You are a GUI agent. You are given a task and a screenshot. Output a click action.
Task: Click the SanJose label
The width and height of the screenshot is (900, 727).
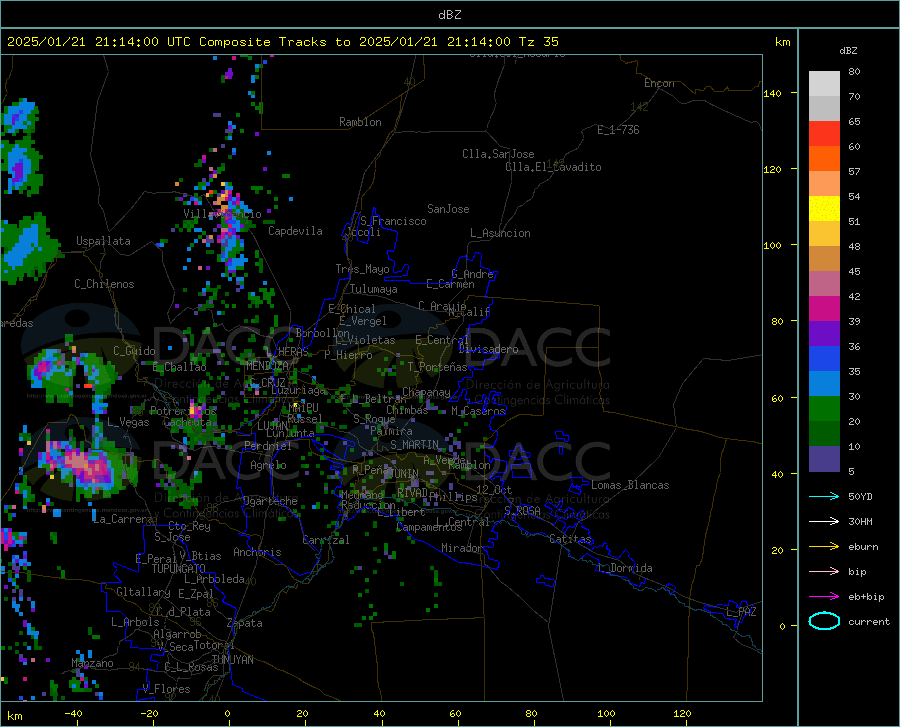point(448,209)
